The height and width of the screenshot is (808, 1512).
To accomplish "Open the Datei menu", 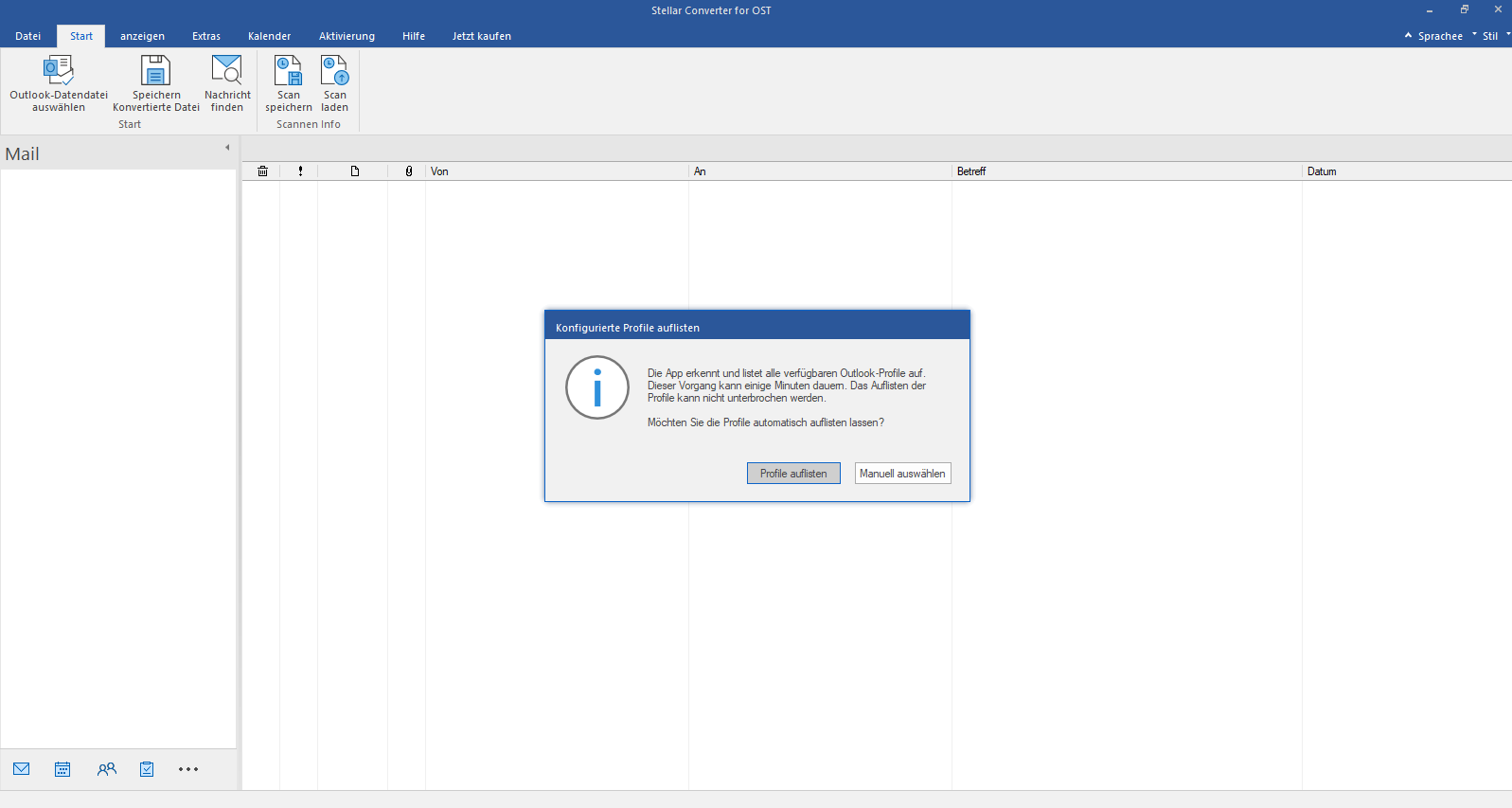I will (x=28, y=36).
